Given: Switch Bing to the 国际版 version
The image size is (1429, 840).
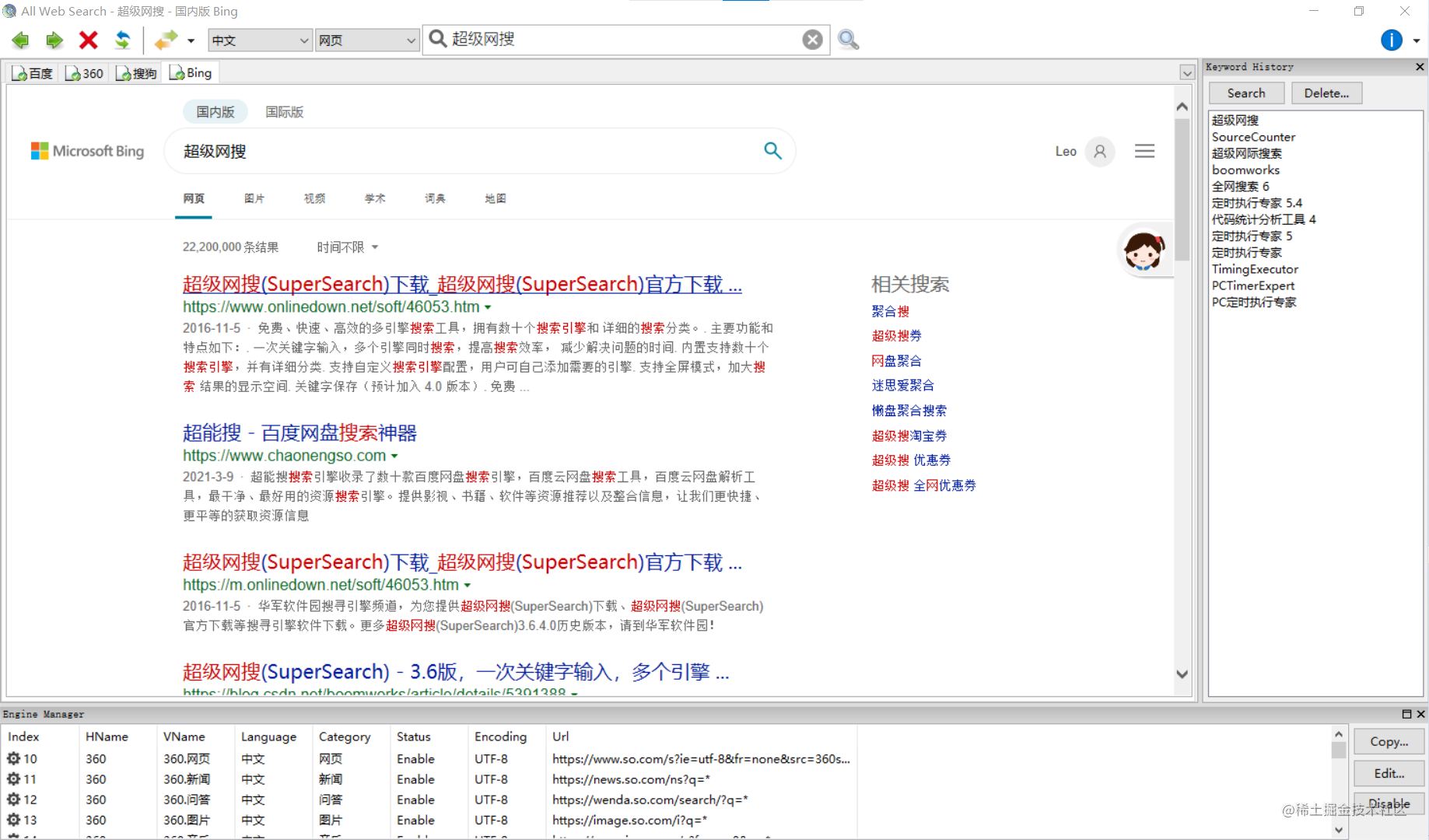Looking at the screenshot, I should coord(284,111).
